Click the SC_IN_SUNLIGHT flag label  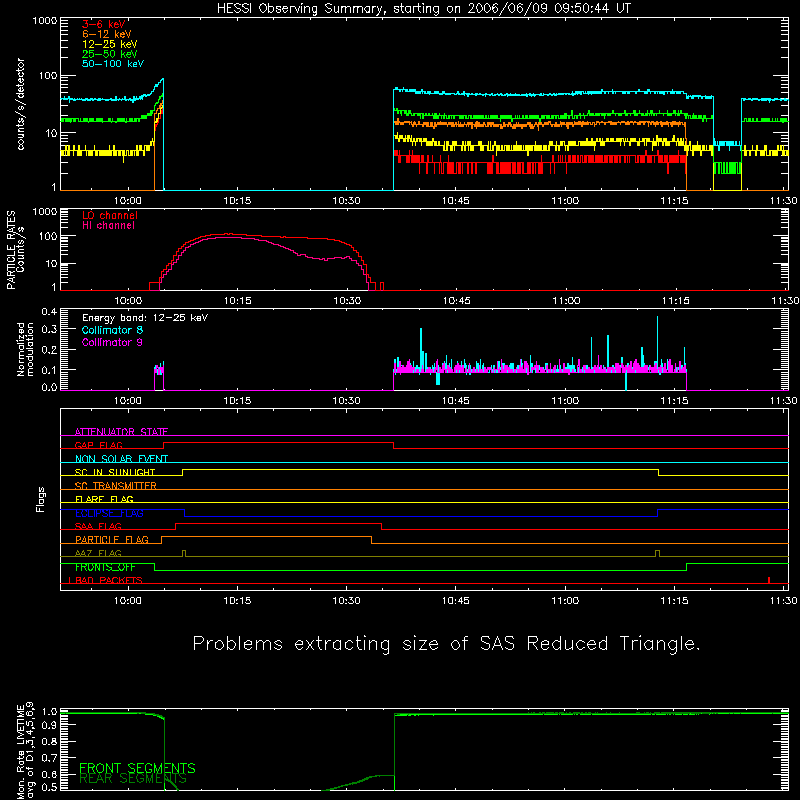coord(115,472)
